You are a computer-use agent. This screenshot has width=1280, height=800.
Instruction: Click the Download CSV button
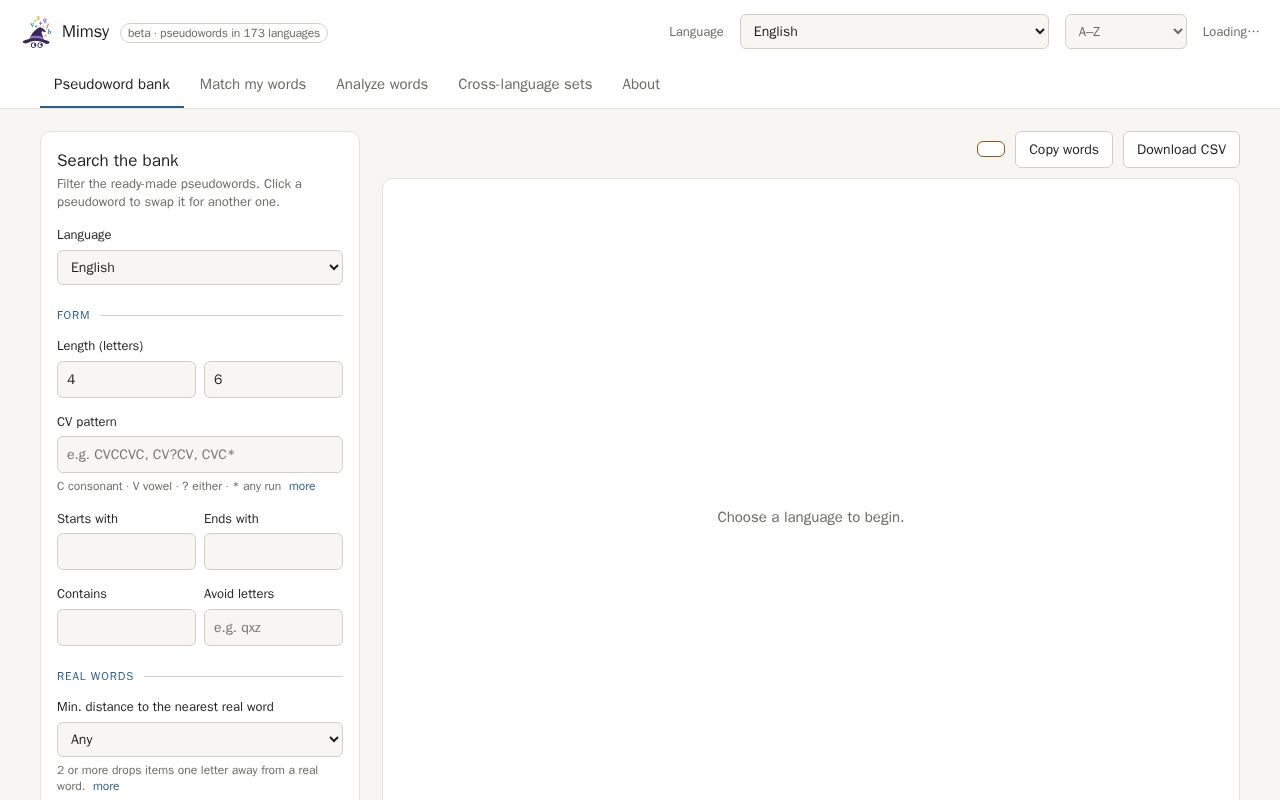[1181, 150]
